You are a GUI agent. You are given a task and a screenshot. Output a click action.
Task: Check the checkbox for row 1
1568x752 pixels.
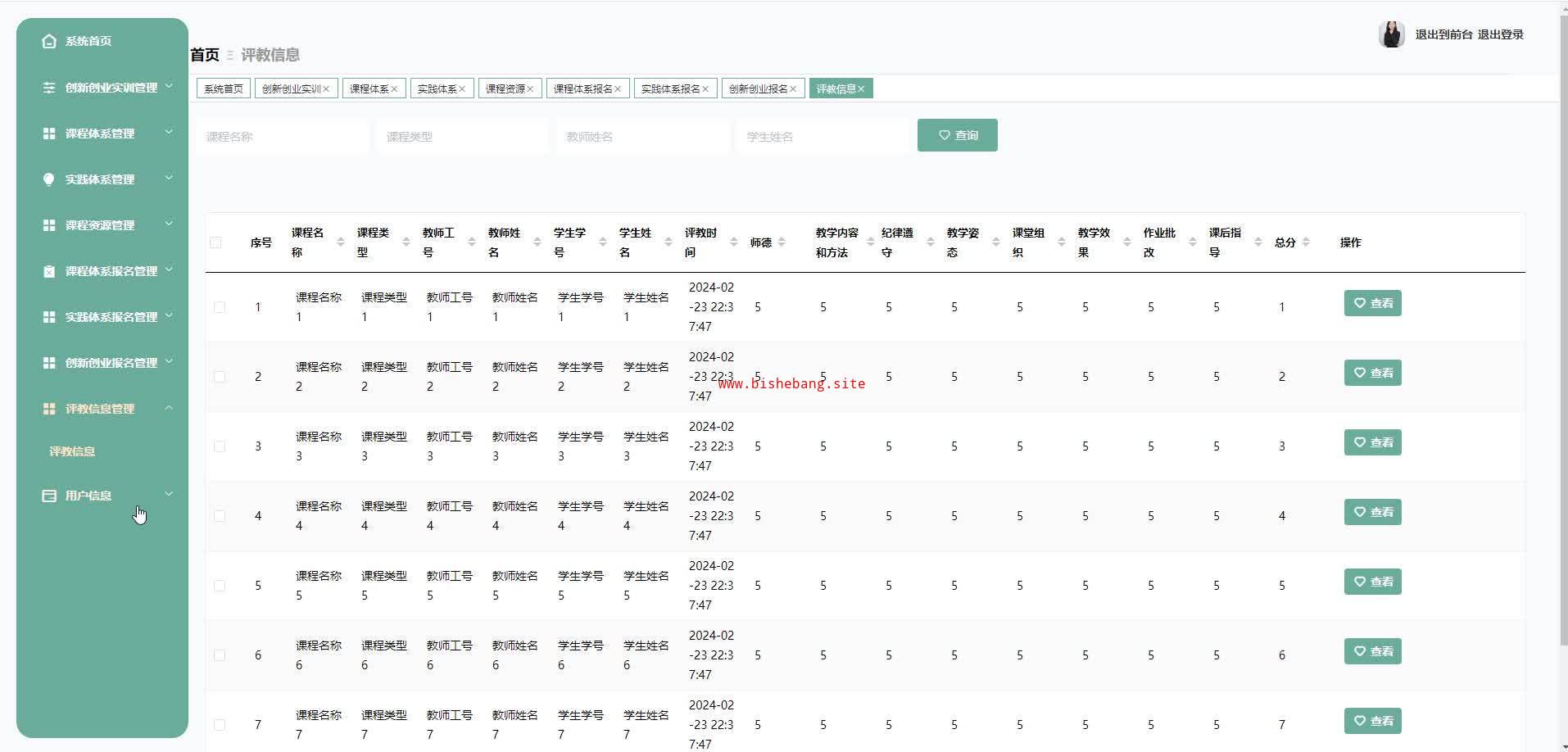[219, 307]
